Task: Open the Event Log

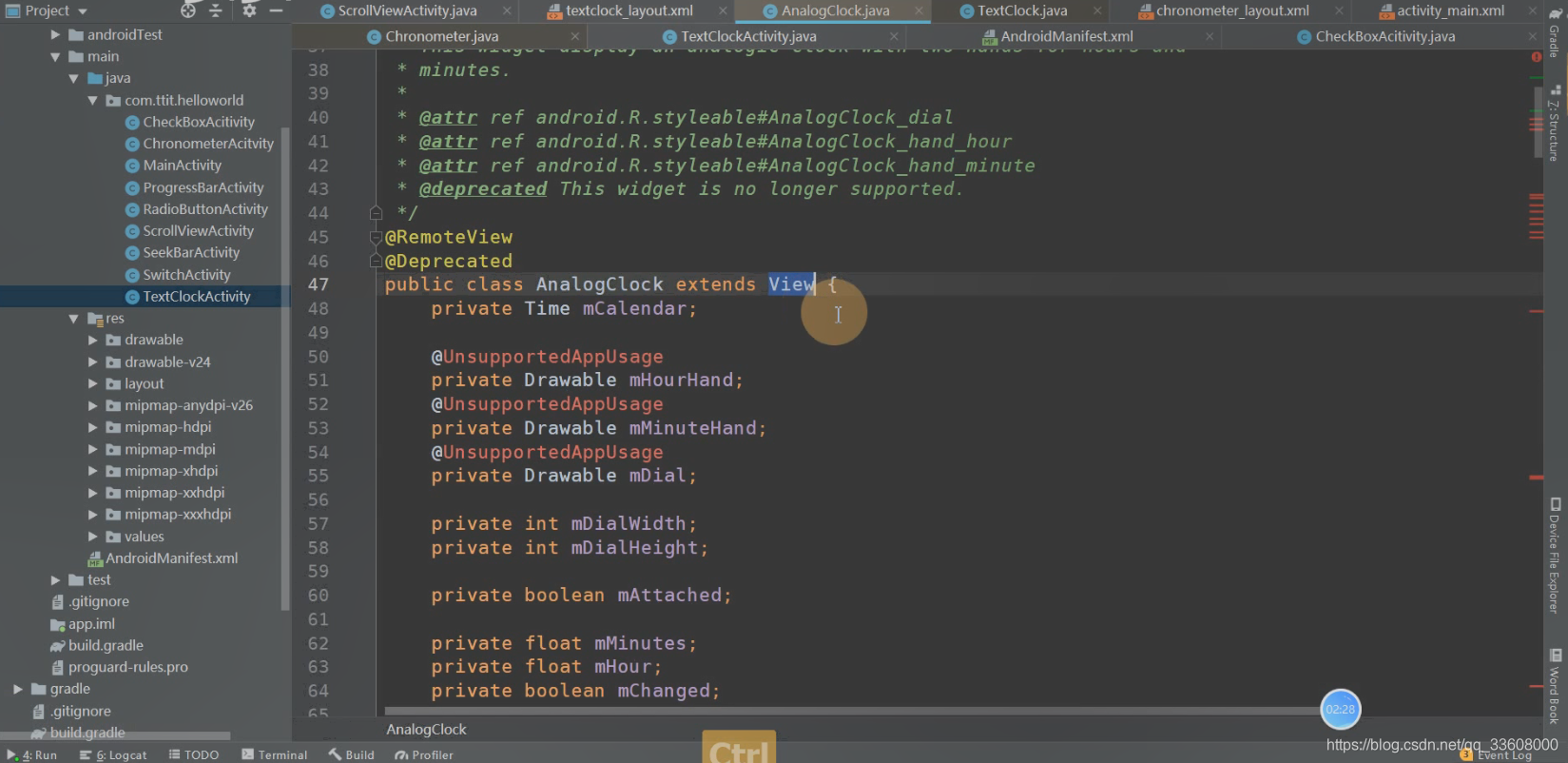Action: (1497, 755)
